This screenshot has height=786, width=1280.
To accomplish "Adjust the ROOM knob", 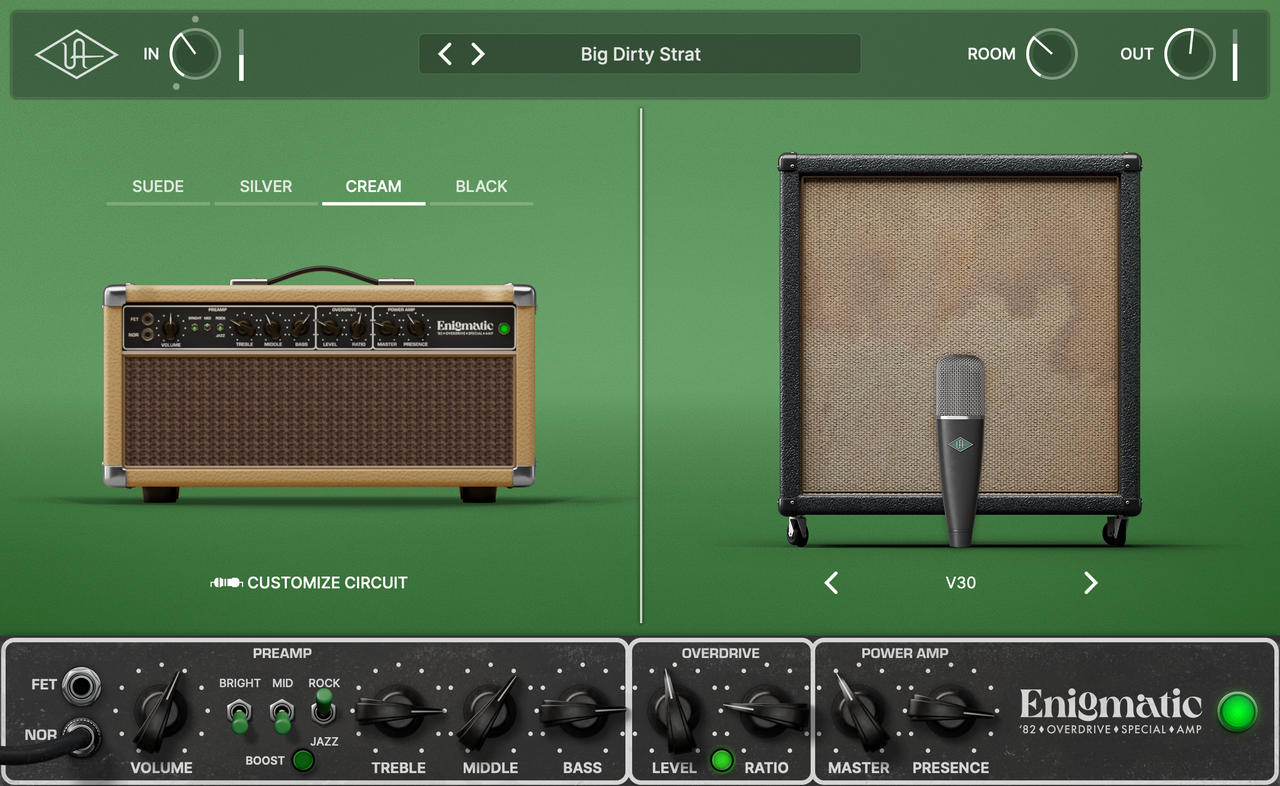I will point(1051,54).
